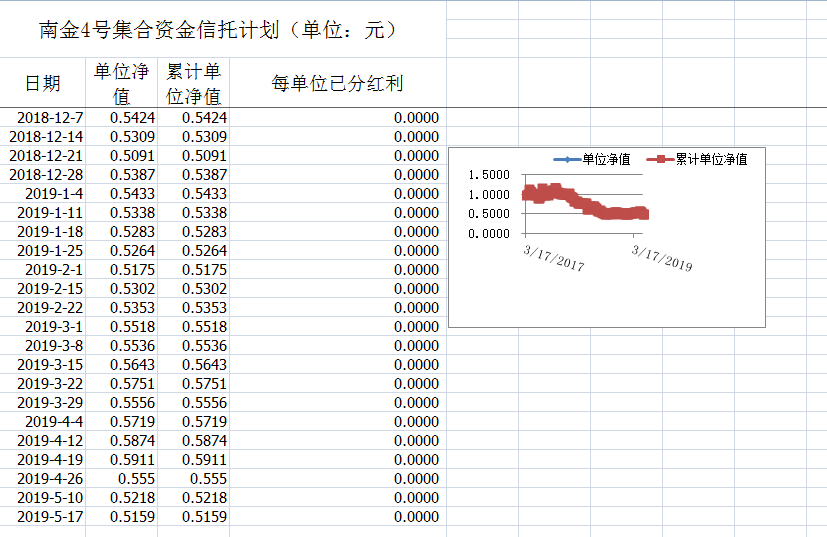Click the red data series line in chart

[585, 203]
